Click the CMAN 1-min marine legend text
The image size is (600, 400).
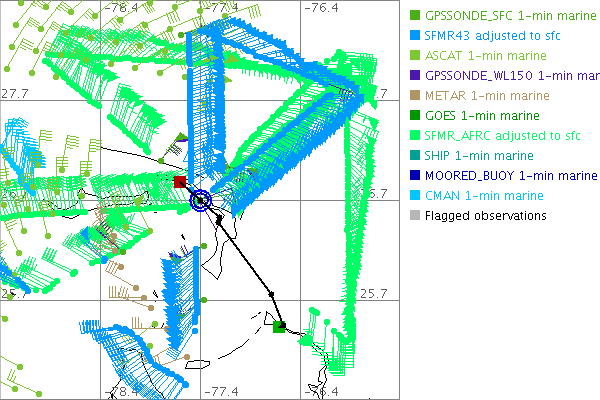pos(484,196)
